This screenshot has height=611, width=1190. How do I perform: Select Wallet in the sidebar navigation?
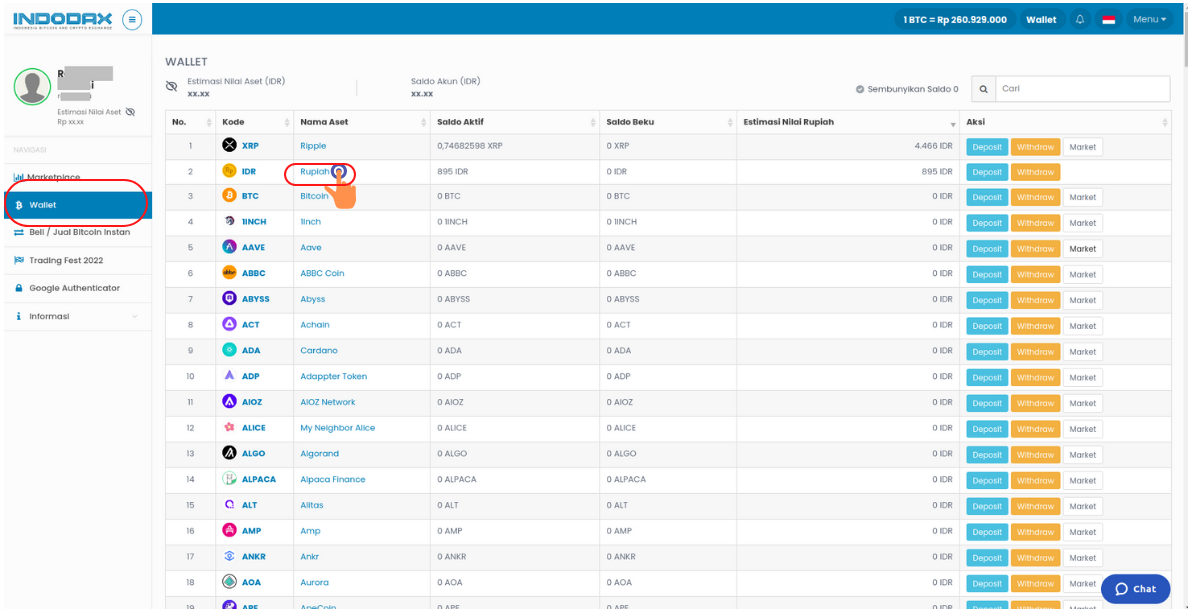[x=76, y=205]
